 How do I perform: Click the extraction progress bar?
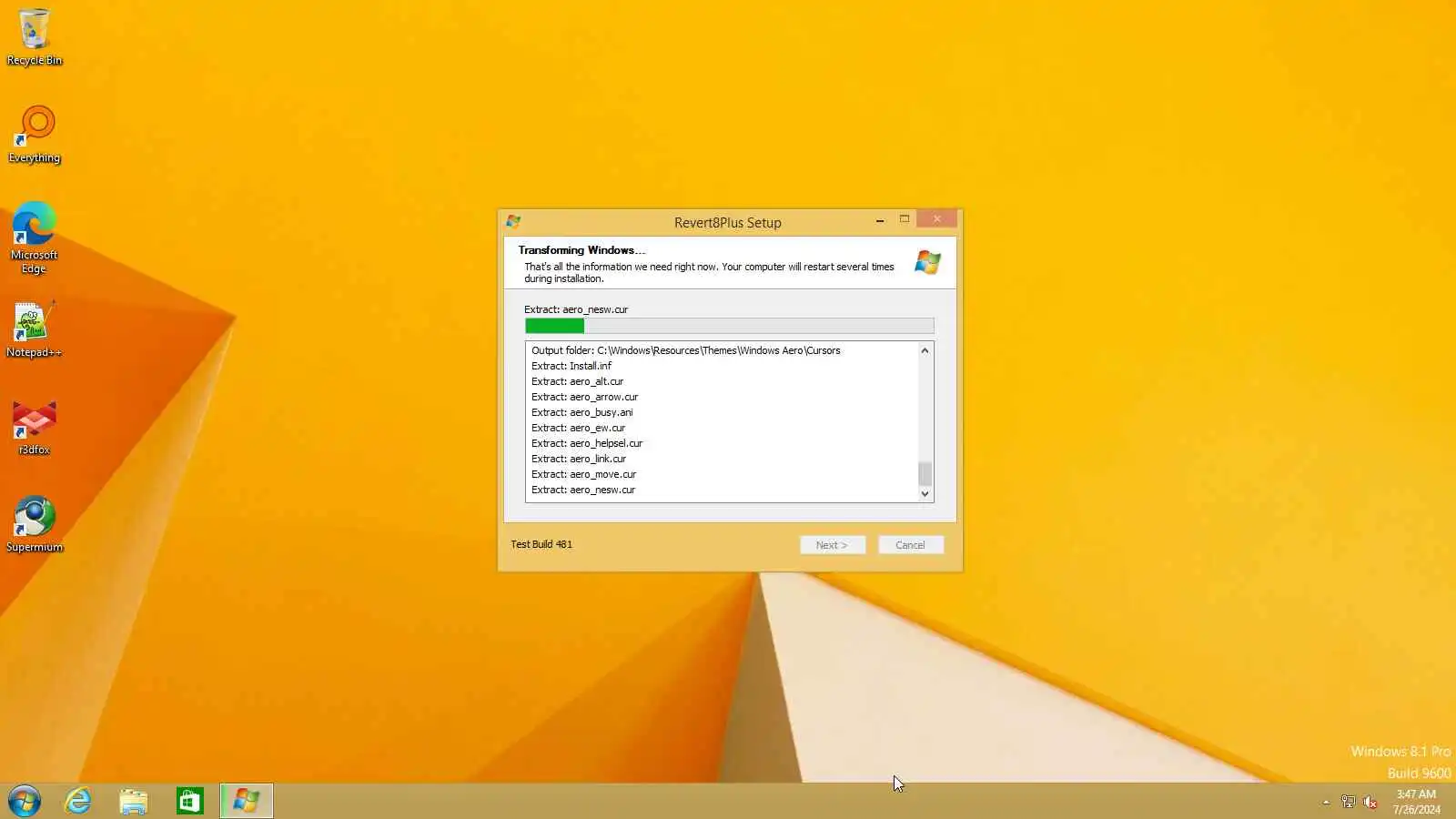[x=729, y=326]
